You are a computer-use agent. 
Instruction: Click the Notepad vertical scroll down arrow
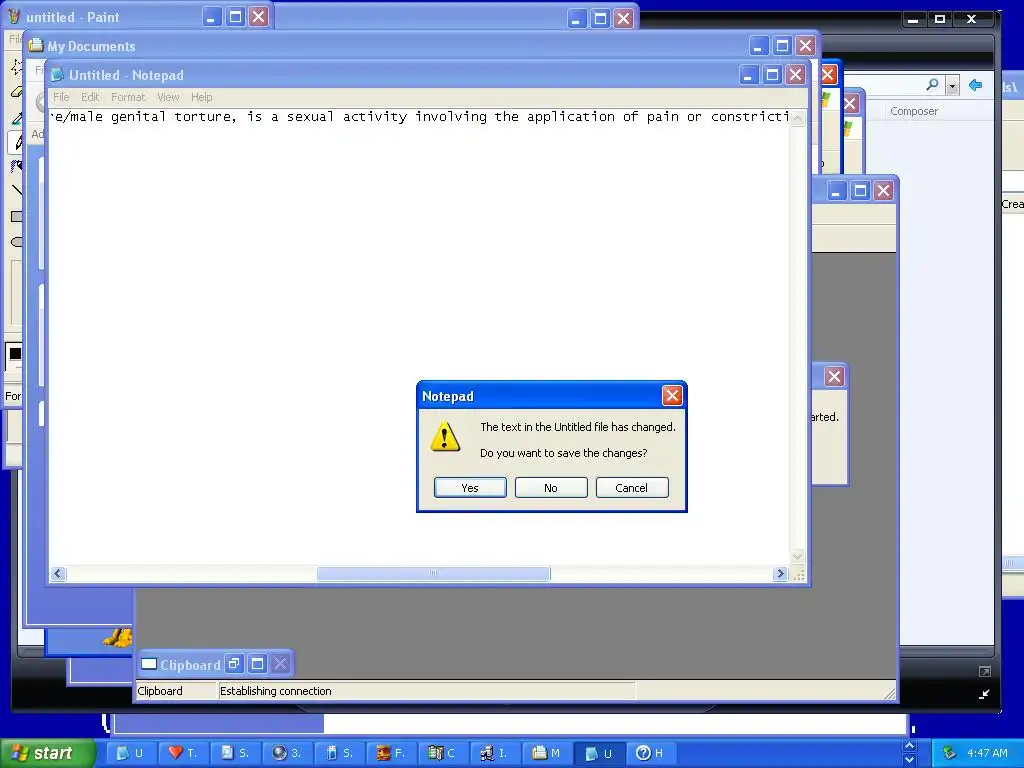797,556
